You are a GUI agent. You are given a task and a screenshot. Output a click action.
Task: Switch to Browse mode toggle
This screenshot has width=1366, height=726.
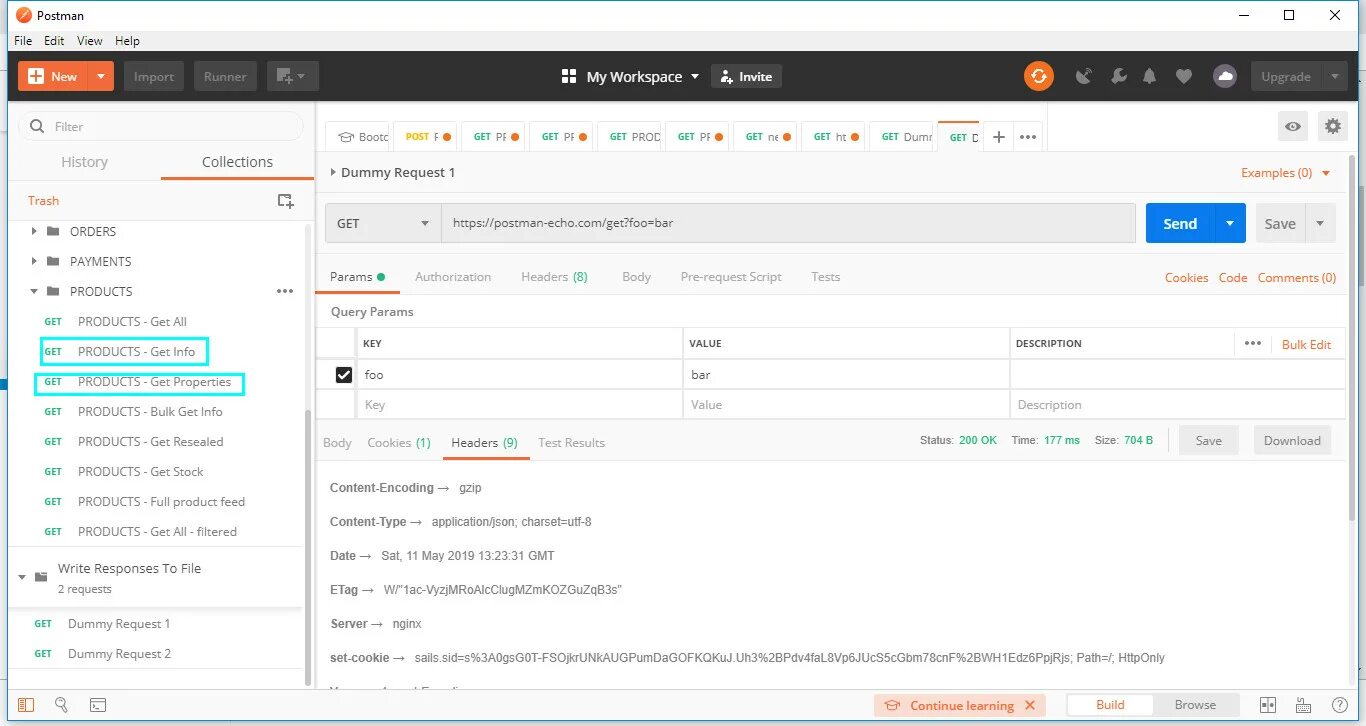pyautogui.click(x=1195, y=705)
